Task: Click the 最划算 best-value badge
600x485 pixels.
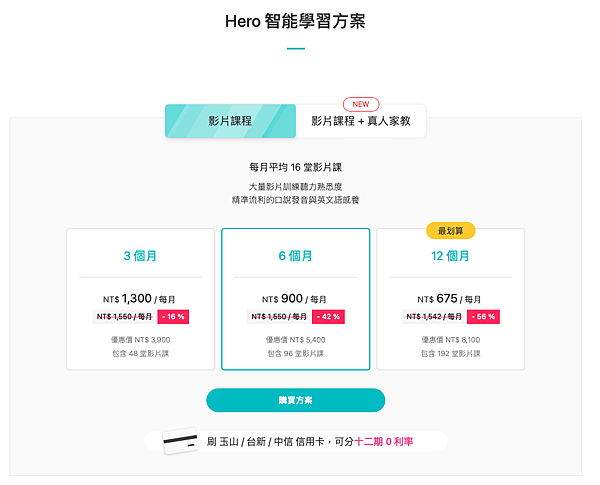Action: (x=450, y=231)
